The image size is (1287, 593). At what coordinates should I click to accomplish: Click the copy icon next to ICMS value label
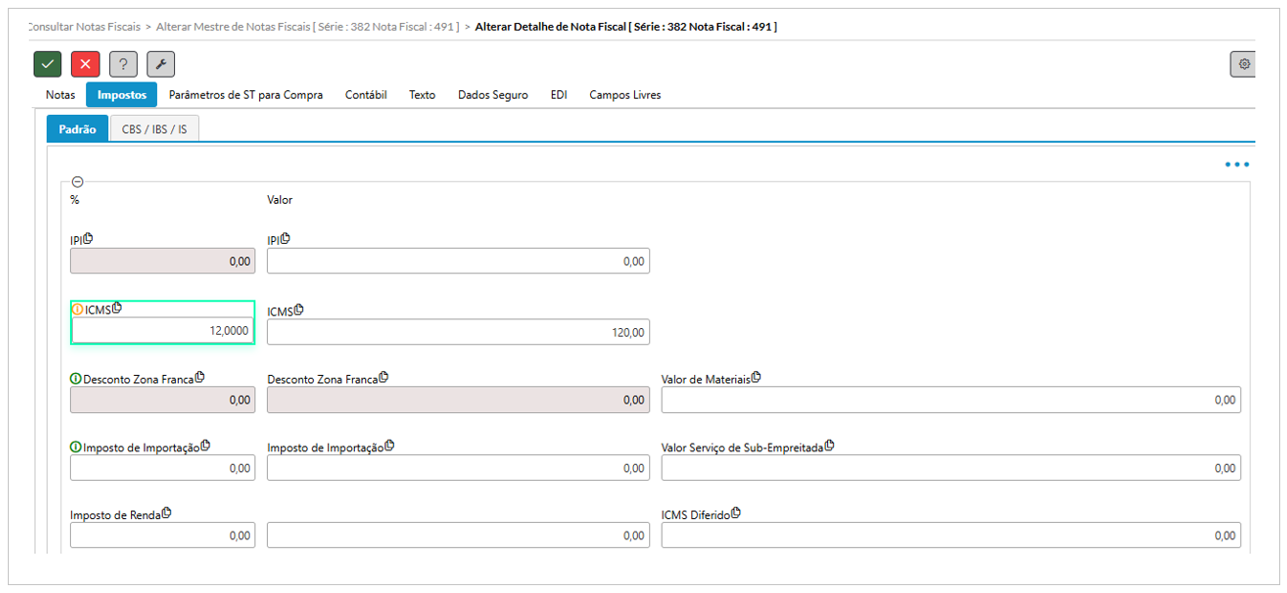point(299,310)
